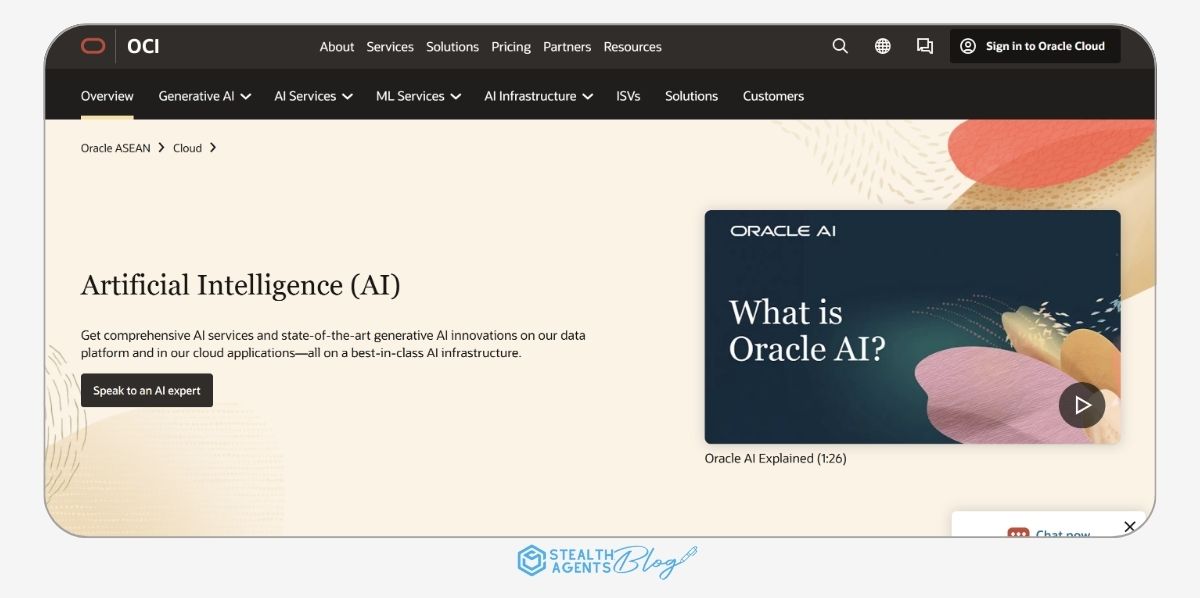Click the Speak to an AI expert button
This screenshot has width=1200, height=598.
click(146, 390)
